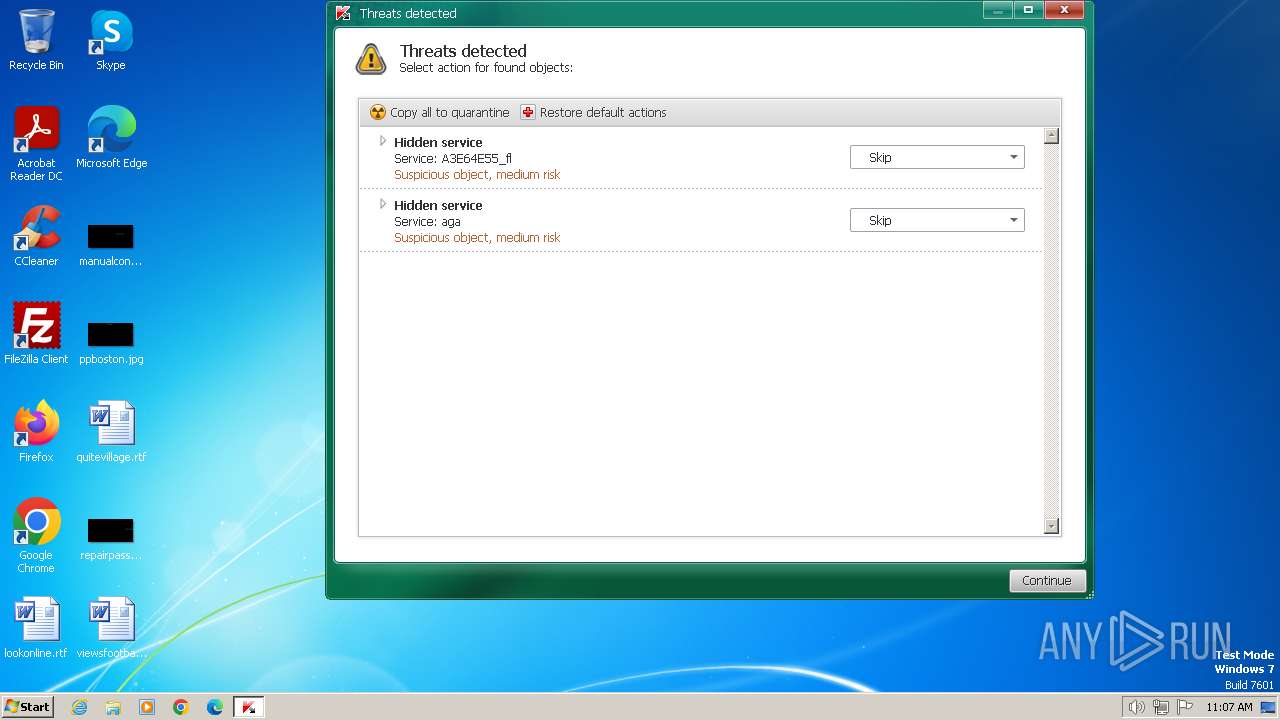Expand the A3E64E55_fl hidden service entry
Screen dimensions: 1280x720
coord(382,141)
